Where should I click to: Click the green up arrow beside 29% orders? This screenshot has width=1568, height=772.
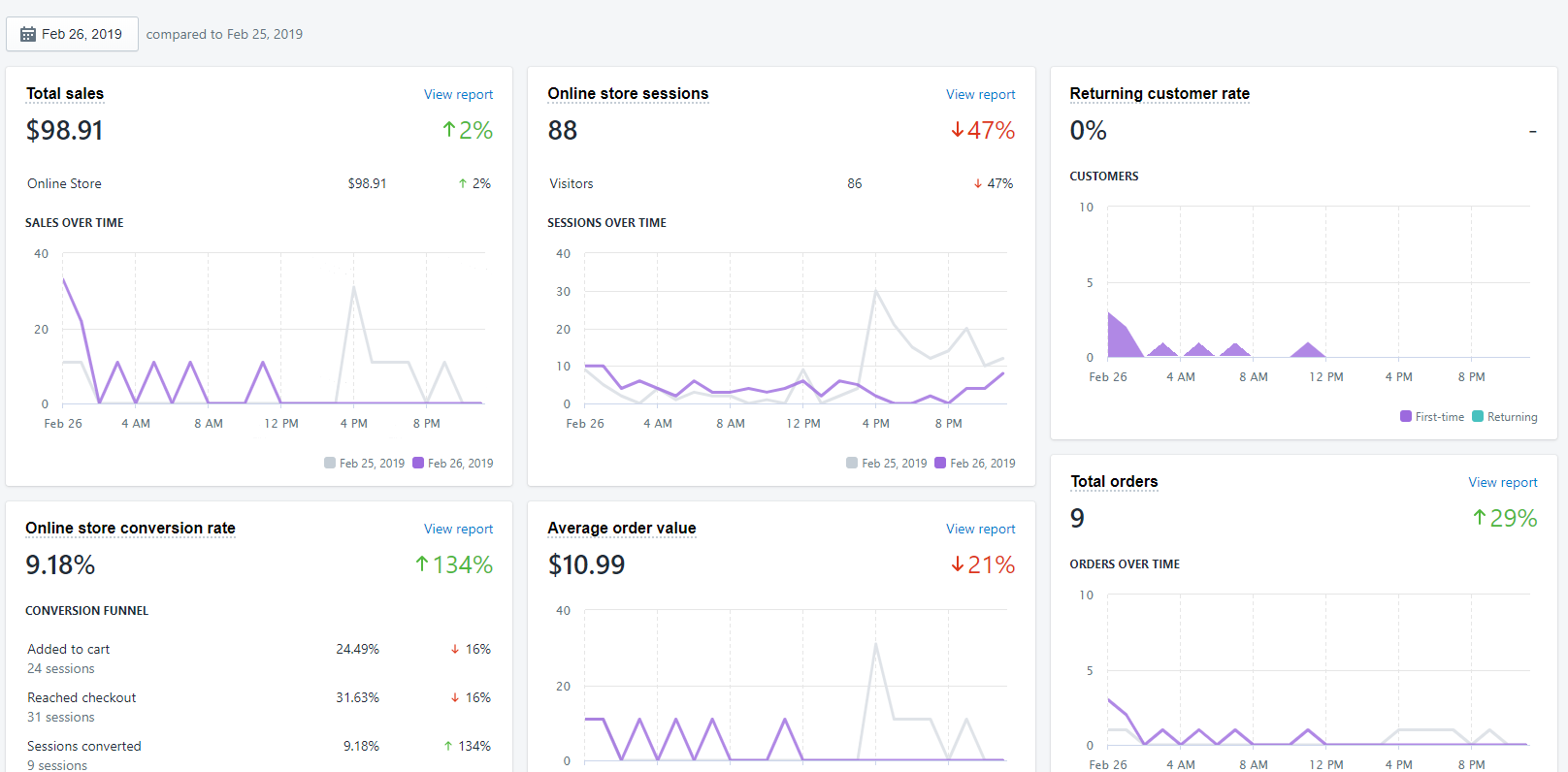1480,518
